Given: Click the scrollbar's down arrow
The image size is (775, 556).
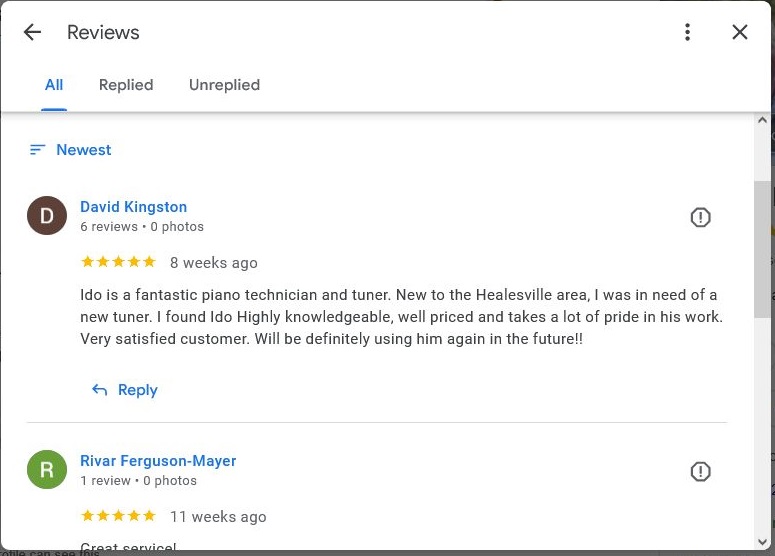Looking at the screenshot, I should pyautogui.click(x=762, y=541).
